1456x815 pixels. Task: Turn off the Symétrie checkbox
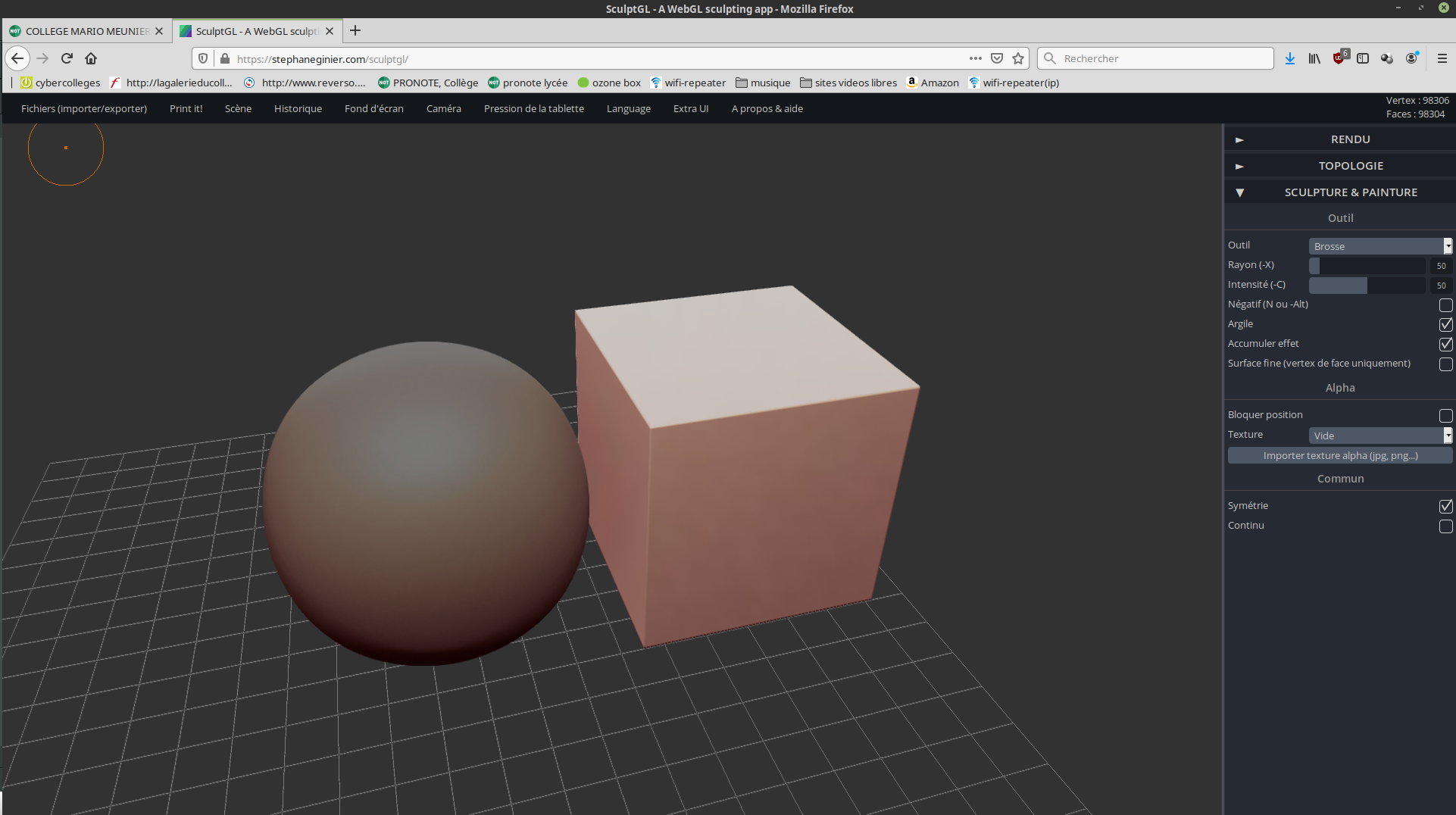click(1445, 506)
